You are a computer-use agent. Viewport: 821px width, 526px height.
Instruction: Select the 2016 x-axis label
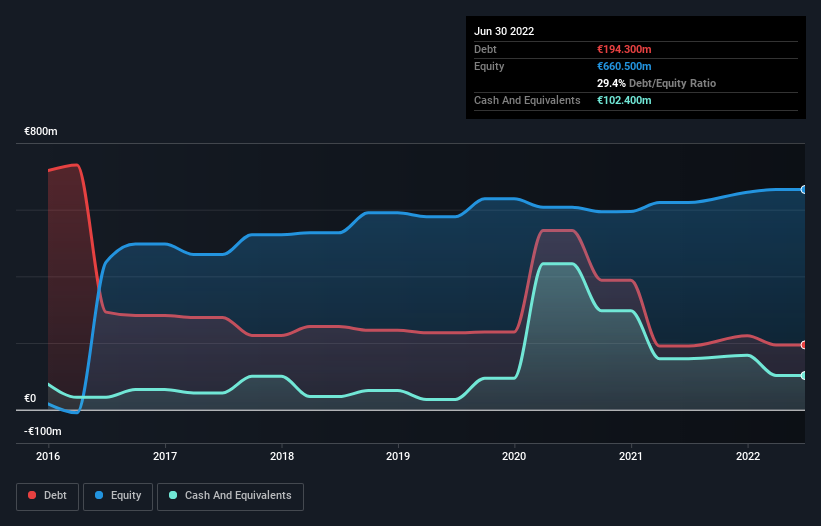pyautogui.click(x=48, y=456)
